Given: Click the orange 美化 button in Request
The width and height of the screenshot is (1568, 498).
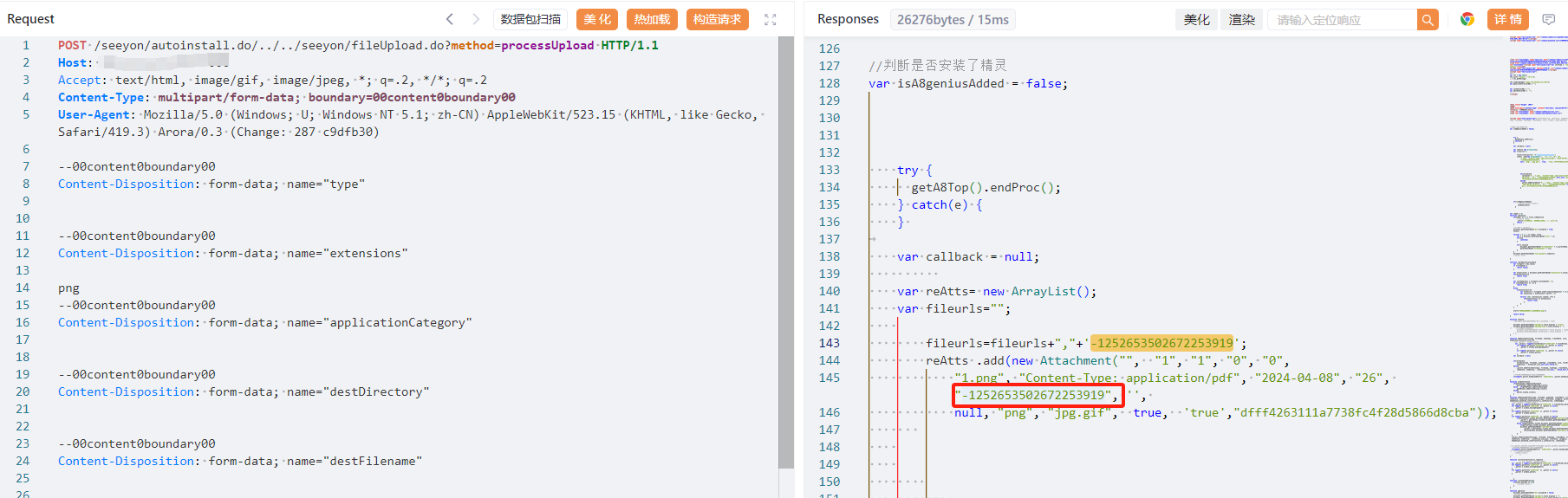Looking at the screenshot, I should (597, 19).
